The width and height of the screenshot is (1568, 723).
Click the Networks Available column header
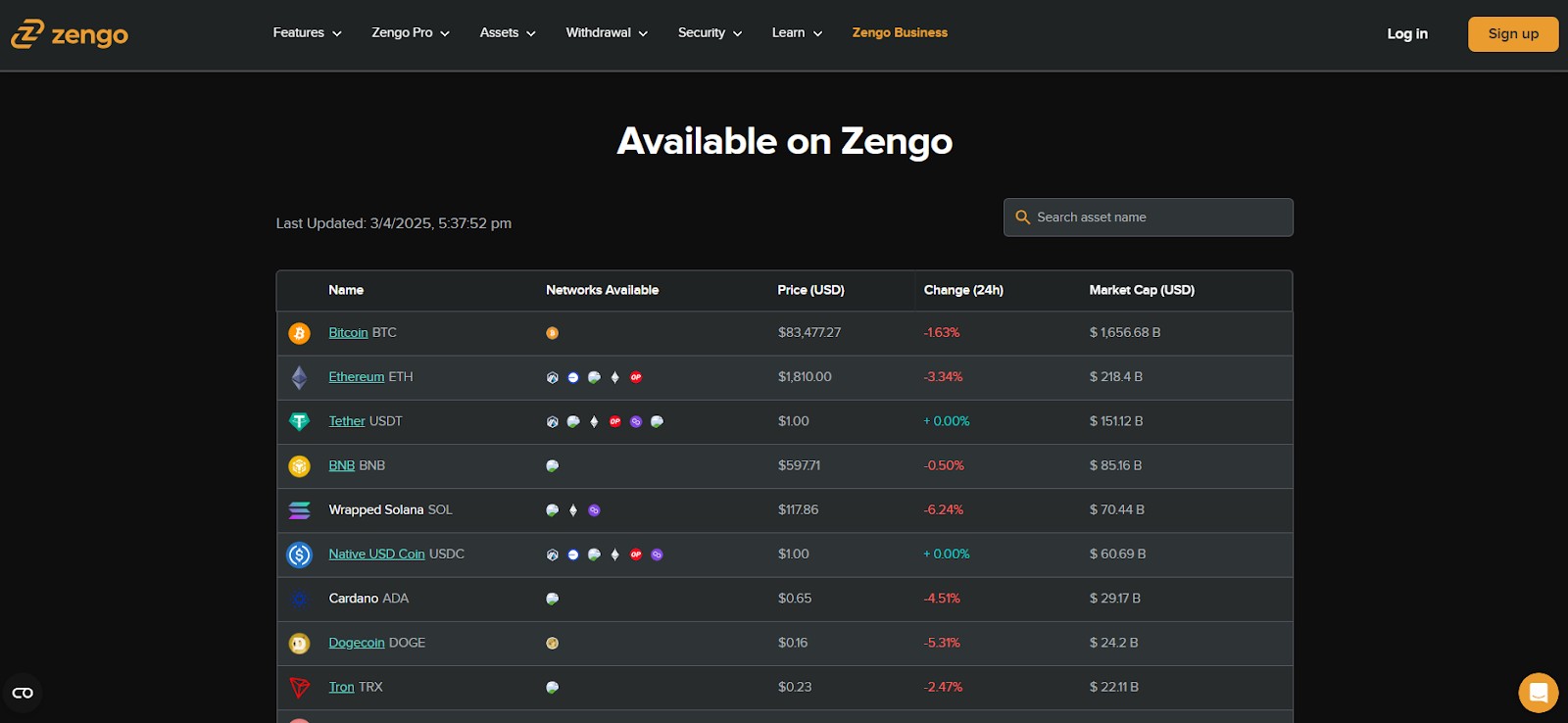coord(602,290)
